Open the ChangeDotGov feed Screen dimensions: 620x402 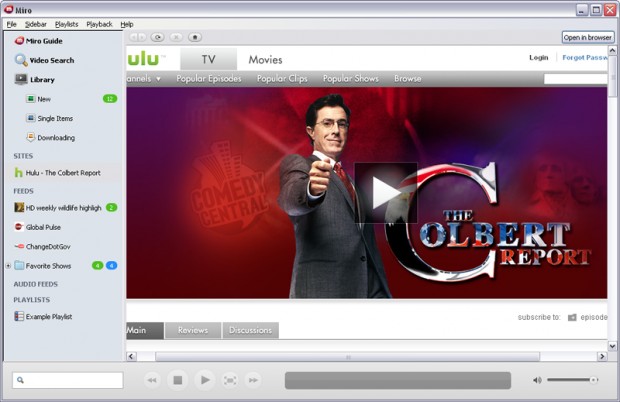(x=42, y=246)
